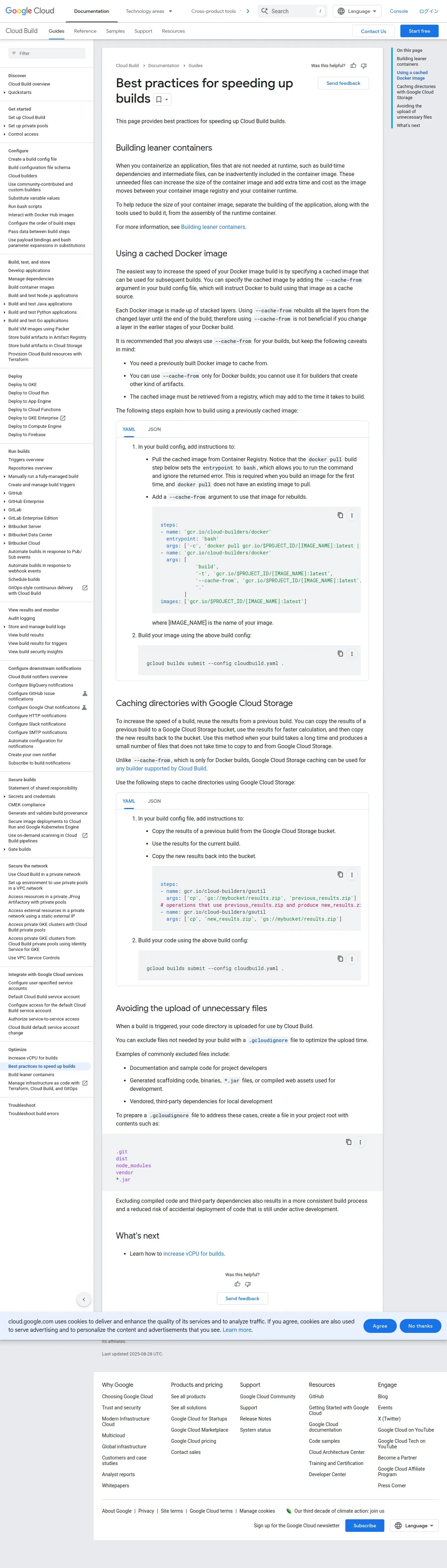The height and width of the screenshot is (1568, 447).
Task: Open more options for first gcloud command
Action: click(351, 653)
